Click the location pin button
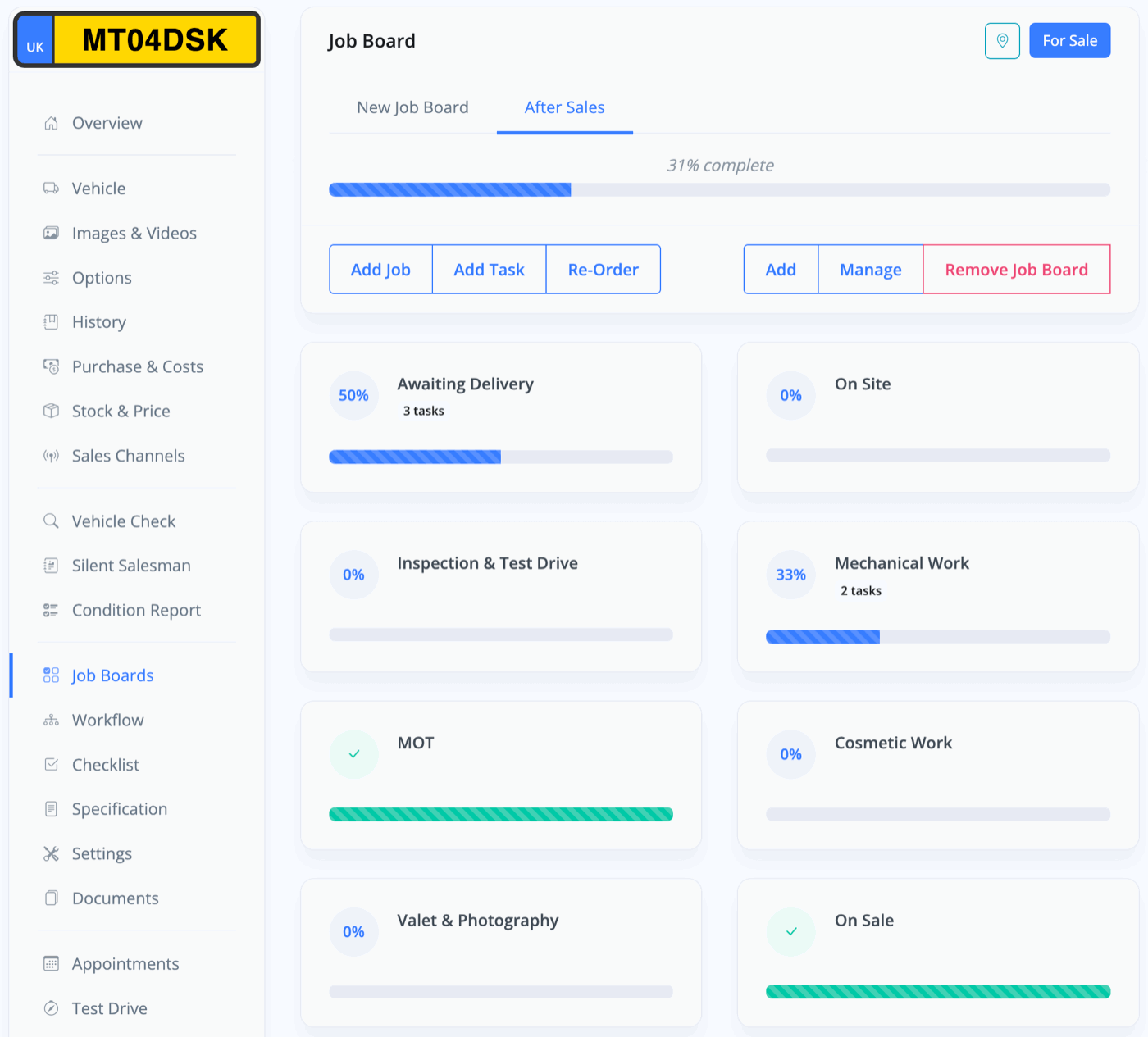 (x=1002, y=41)
